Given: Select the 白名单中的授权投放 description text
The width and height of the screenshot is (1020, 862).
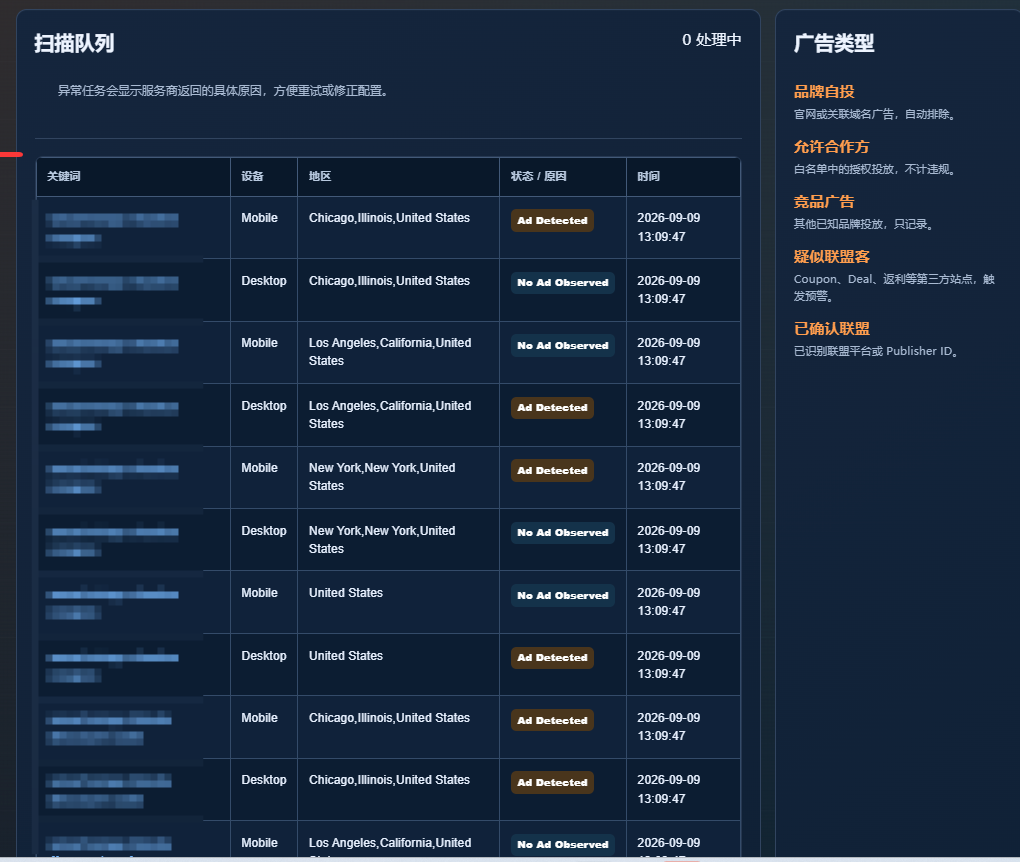Looking at the screenshot, I should click(x=876, y=169).
